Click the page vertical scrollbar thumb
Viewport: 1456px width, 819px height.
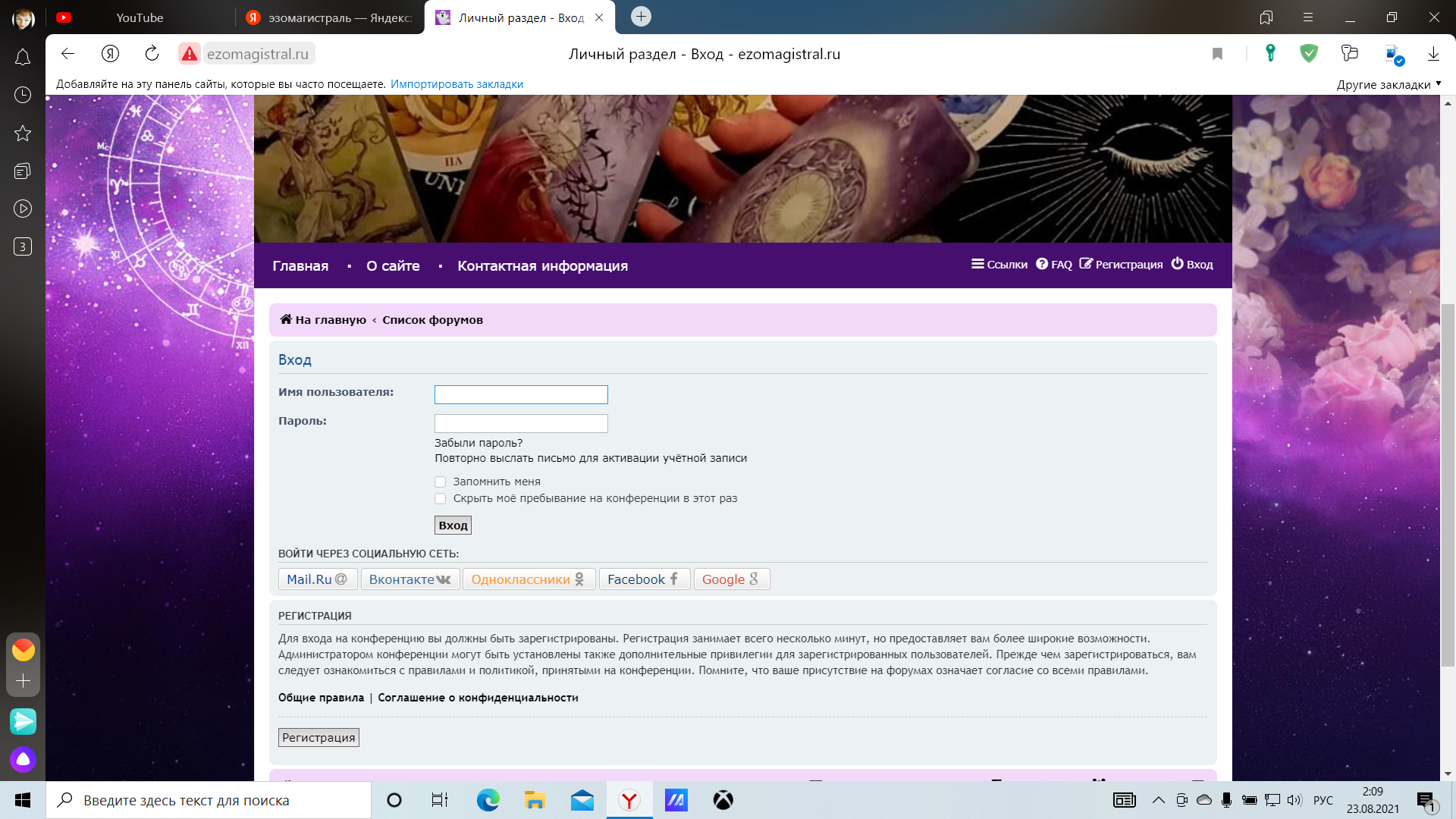[x=1448, y=485]
